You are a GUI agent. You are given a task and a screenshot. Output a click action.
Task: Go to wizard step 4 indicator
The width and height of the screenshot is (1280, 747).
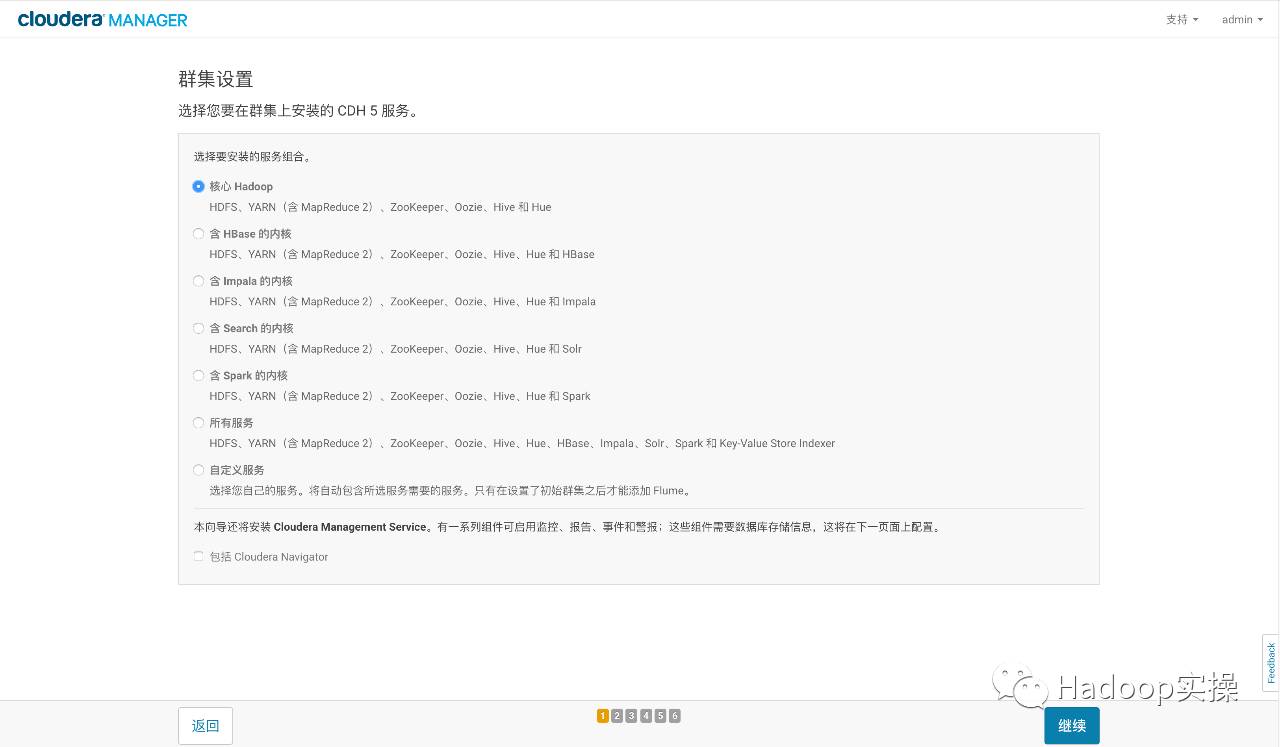(x=646, y=716)
